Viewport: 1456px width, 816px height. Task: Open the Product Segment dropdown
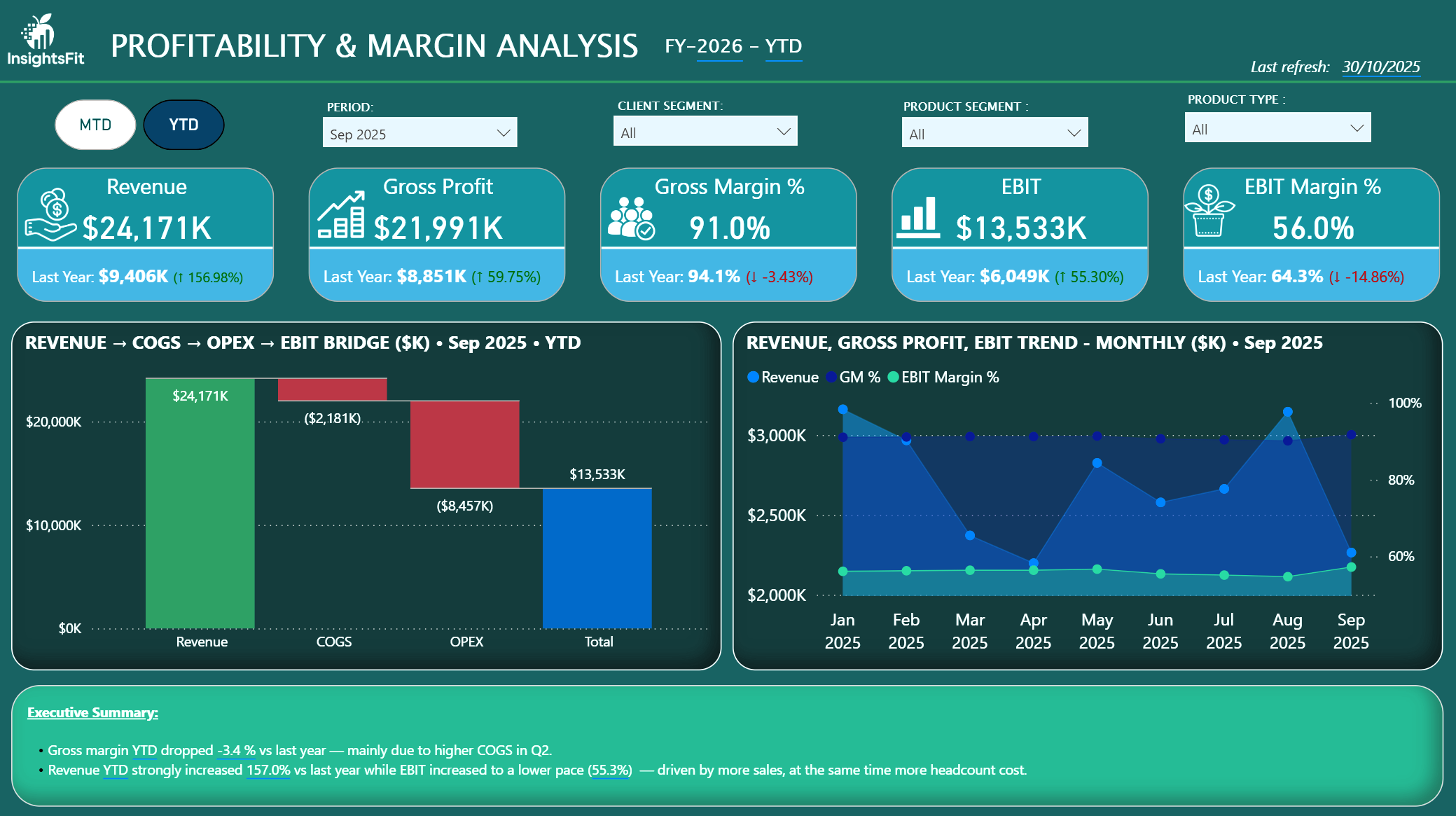994,133
